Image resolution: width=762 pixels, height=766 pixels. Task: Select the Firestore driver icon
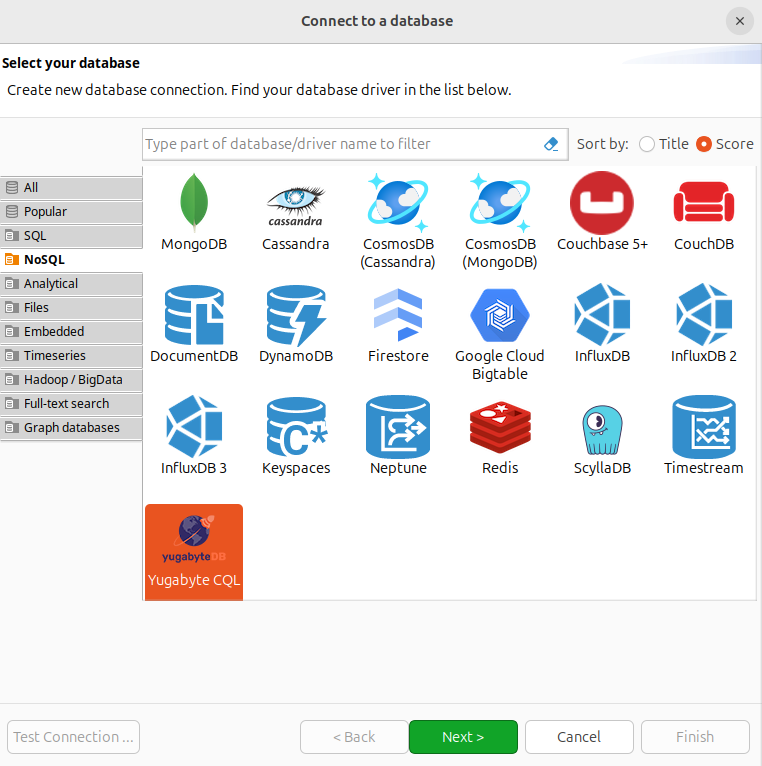click(398, 316)
